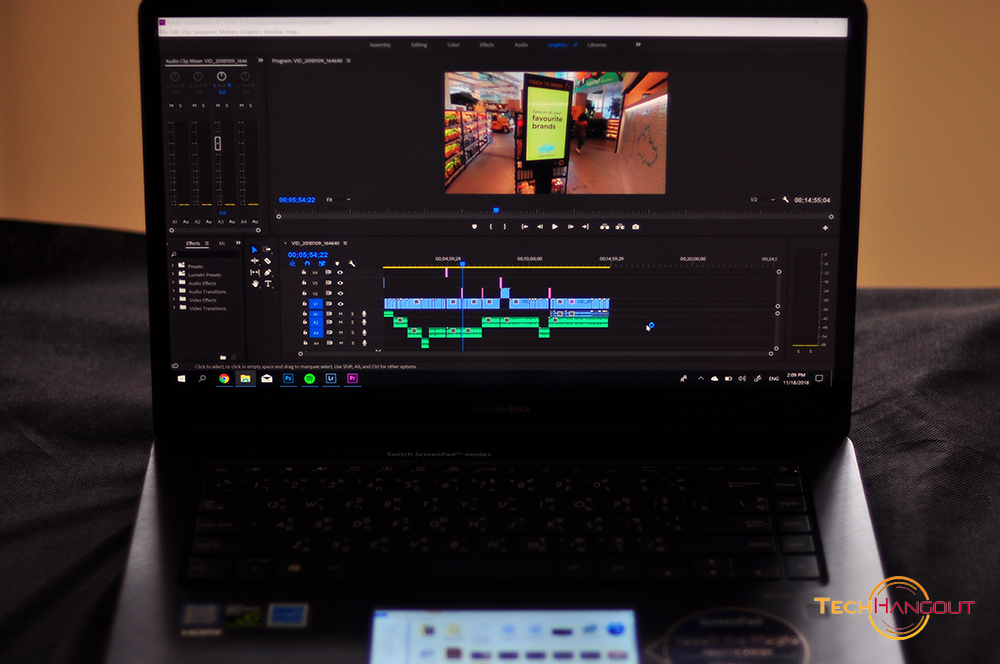Go to In point
Viewport: 1000px width, 664px height.
click(524, 226)
